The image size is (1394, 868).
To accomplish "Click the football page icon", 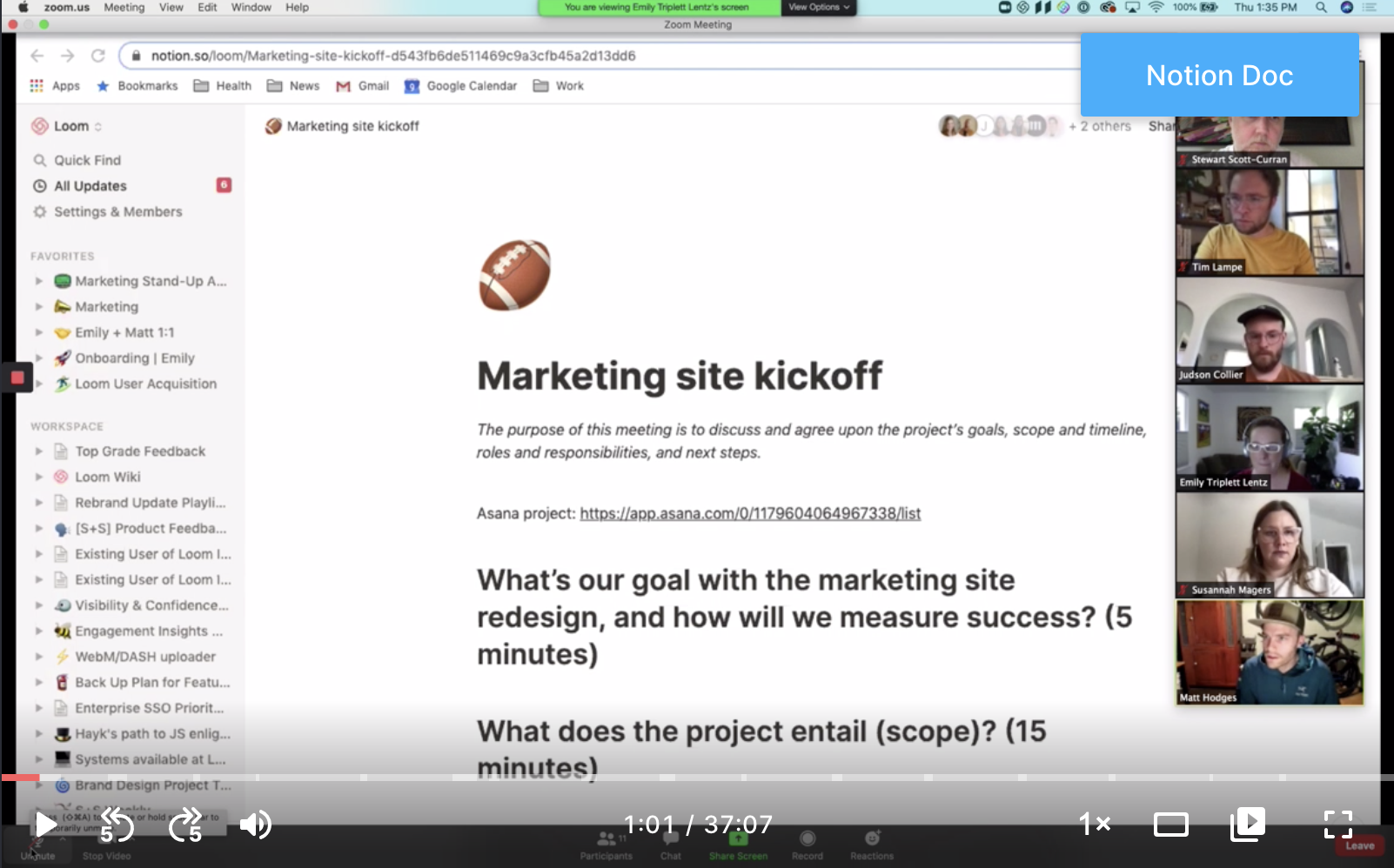I will pyautogui.click(x=515, y=275).
